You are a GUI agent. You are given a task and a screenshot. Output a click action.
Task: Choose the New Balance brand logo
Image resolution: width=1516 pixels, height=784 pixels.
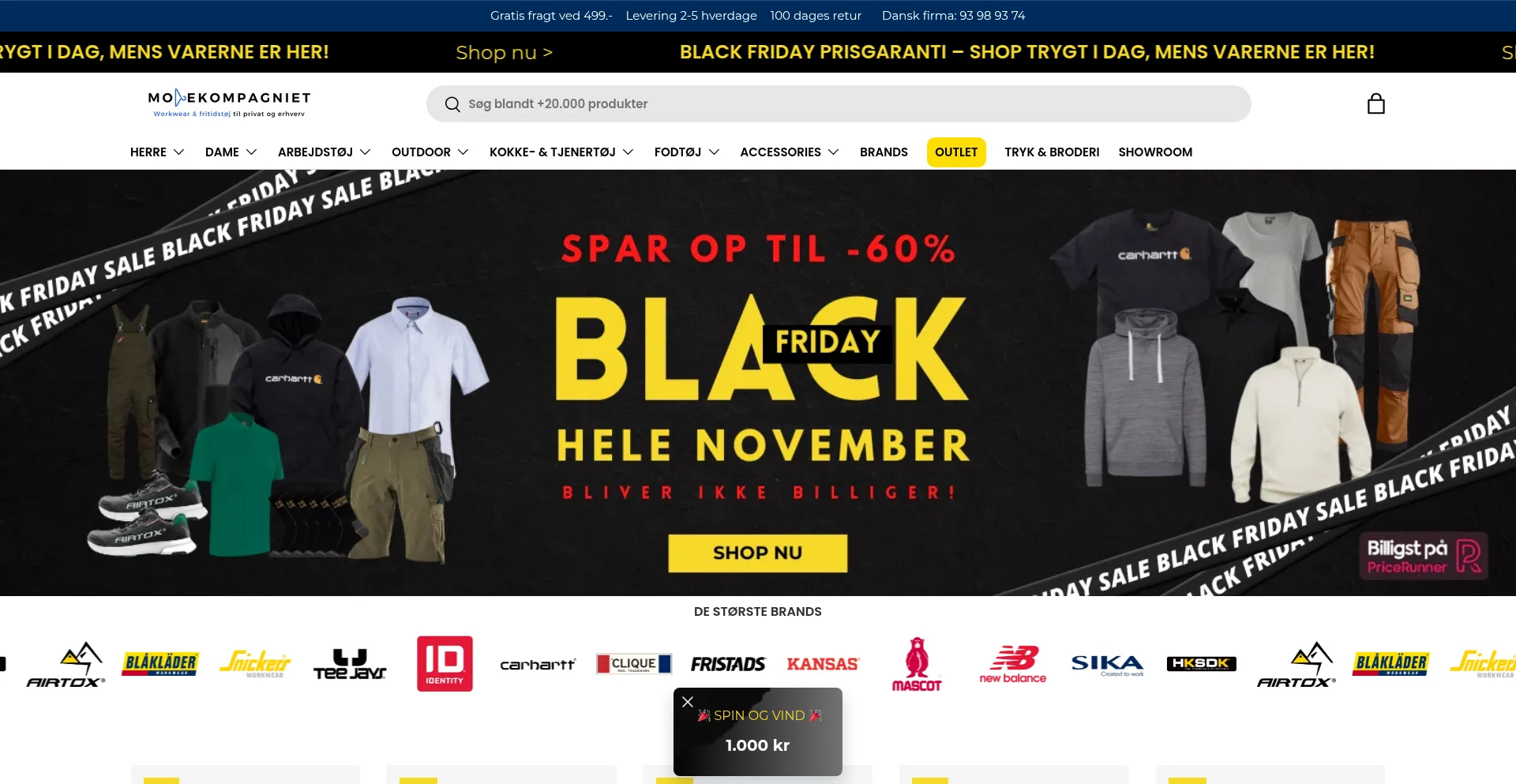1013,664
